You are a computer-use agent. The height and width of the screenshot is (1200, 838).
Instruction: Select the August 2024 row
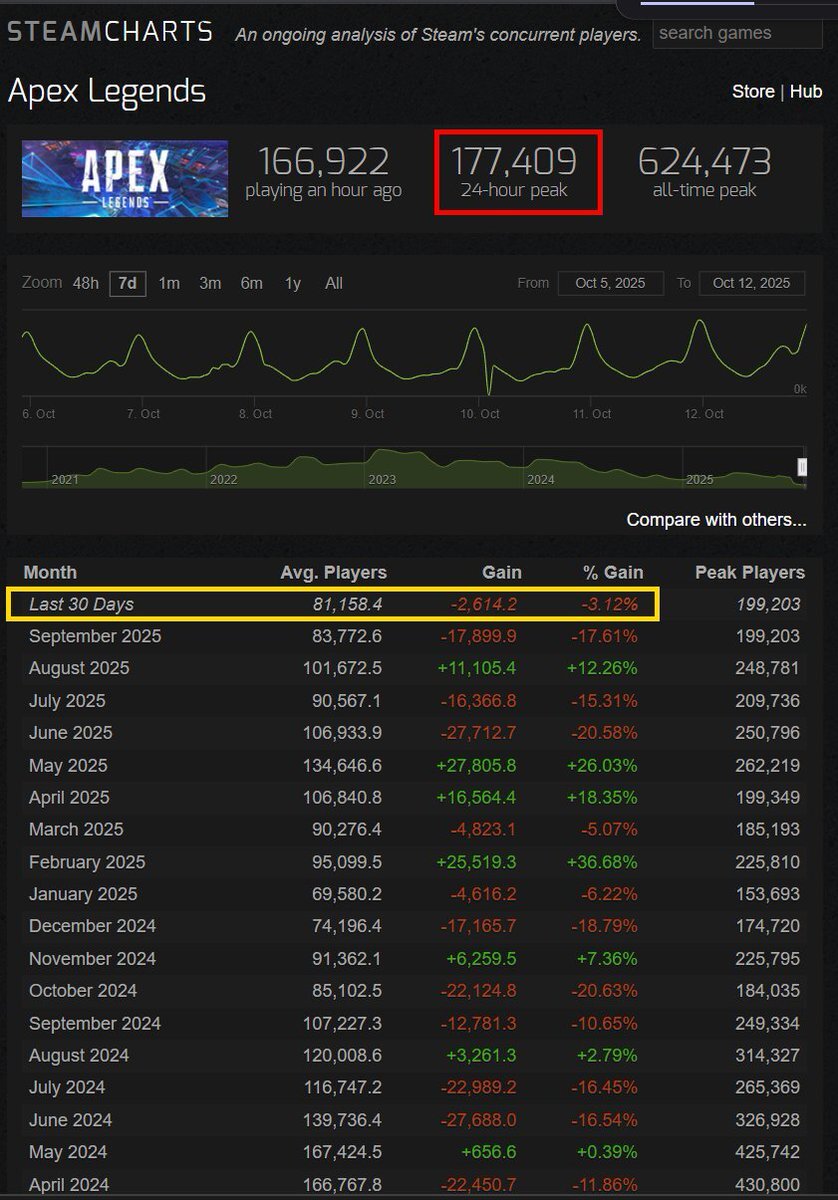coord(415,1055)
